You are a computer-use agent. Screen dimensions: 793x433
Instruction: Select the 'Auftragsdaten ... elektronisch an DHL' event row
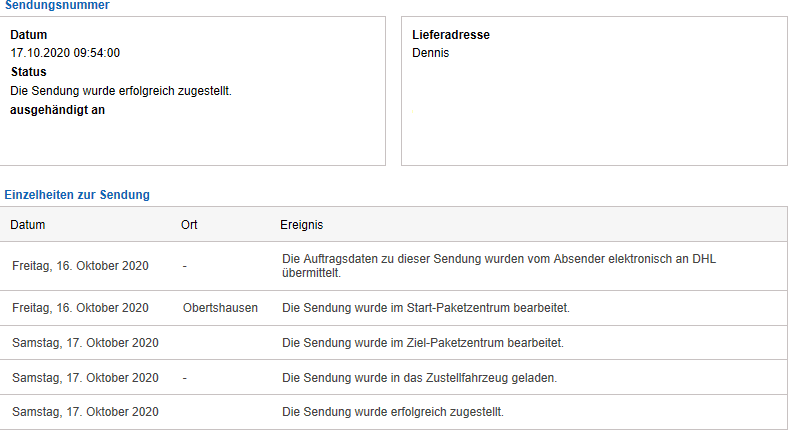tap(500, 265)
